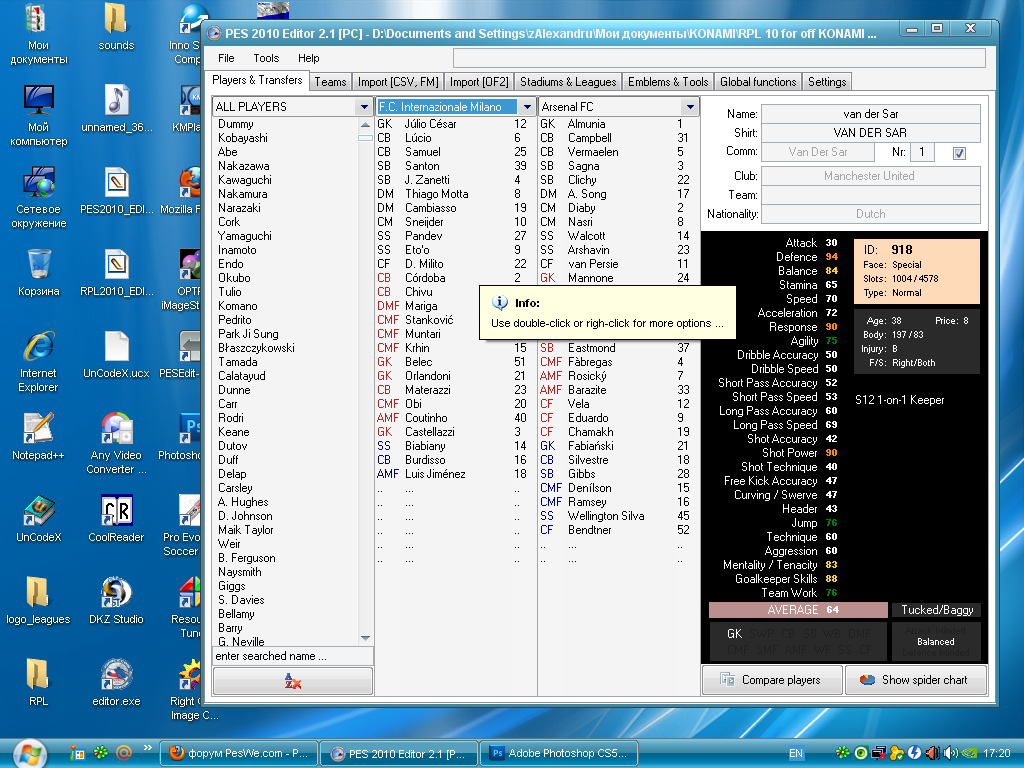Switch to the Settings tab

[827, 82]
